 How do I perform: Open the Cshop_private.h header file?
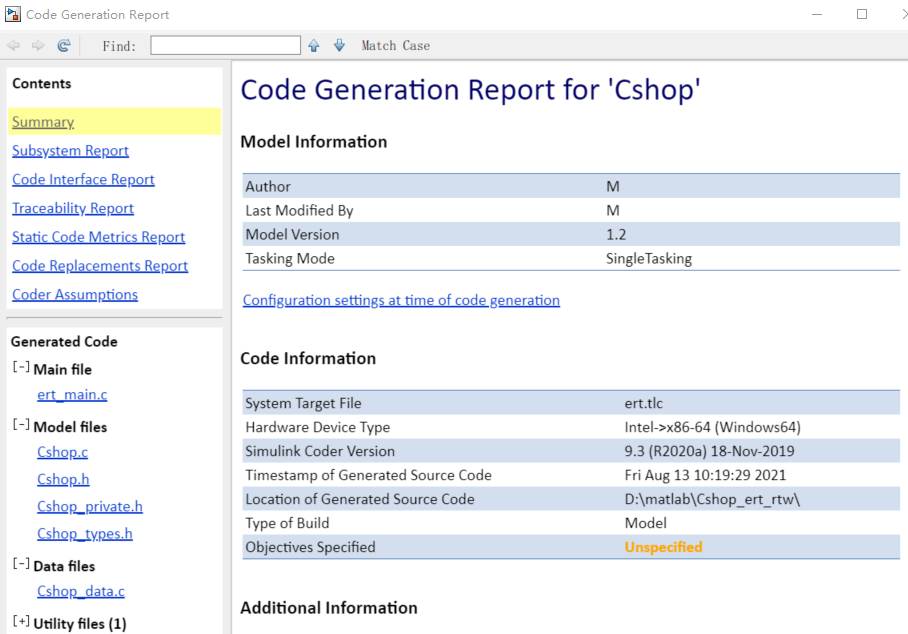pyautogui.click(x=89, y=506)
